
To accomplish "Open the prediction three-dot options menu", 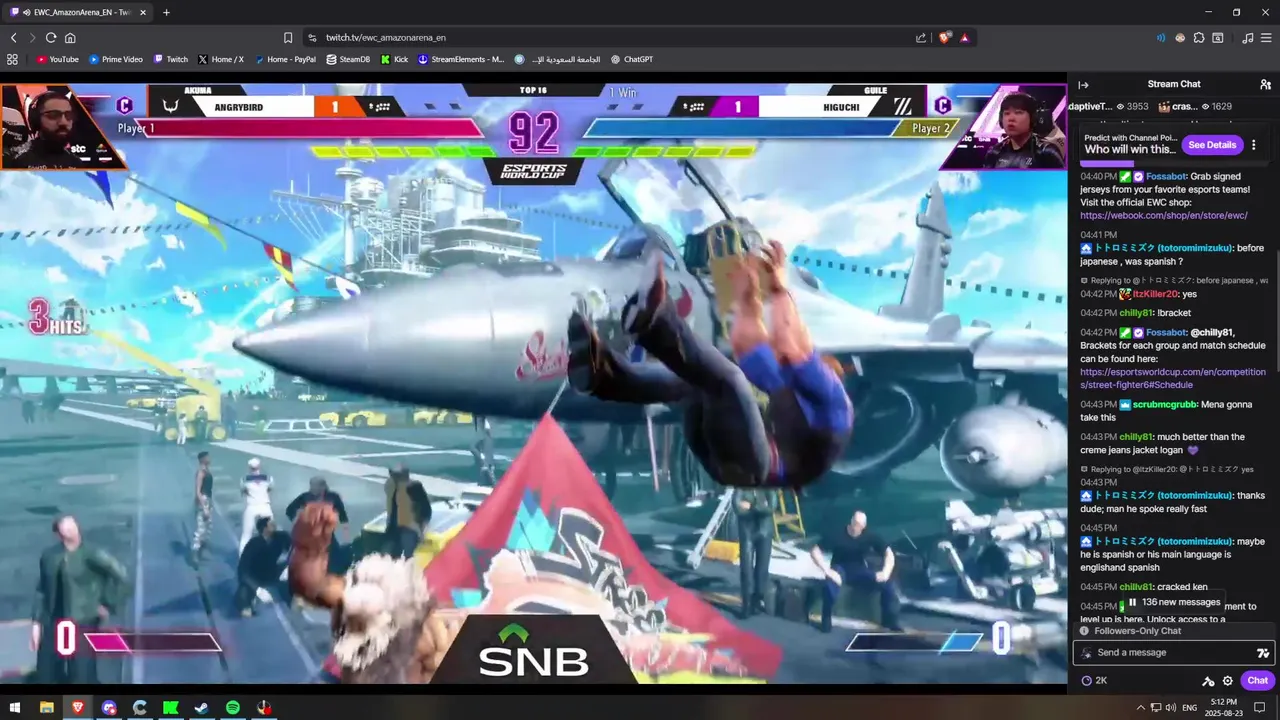I will point(1253,145).
